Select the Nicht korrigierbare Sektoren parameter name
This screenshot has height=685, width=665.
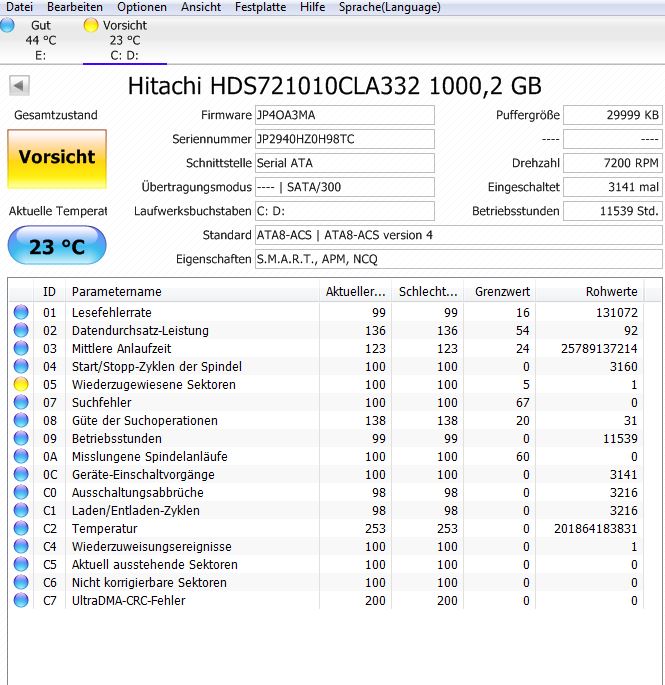point(149,582)
